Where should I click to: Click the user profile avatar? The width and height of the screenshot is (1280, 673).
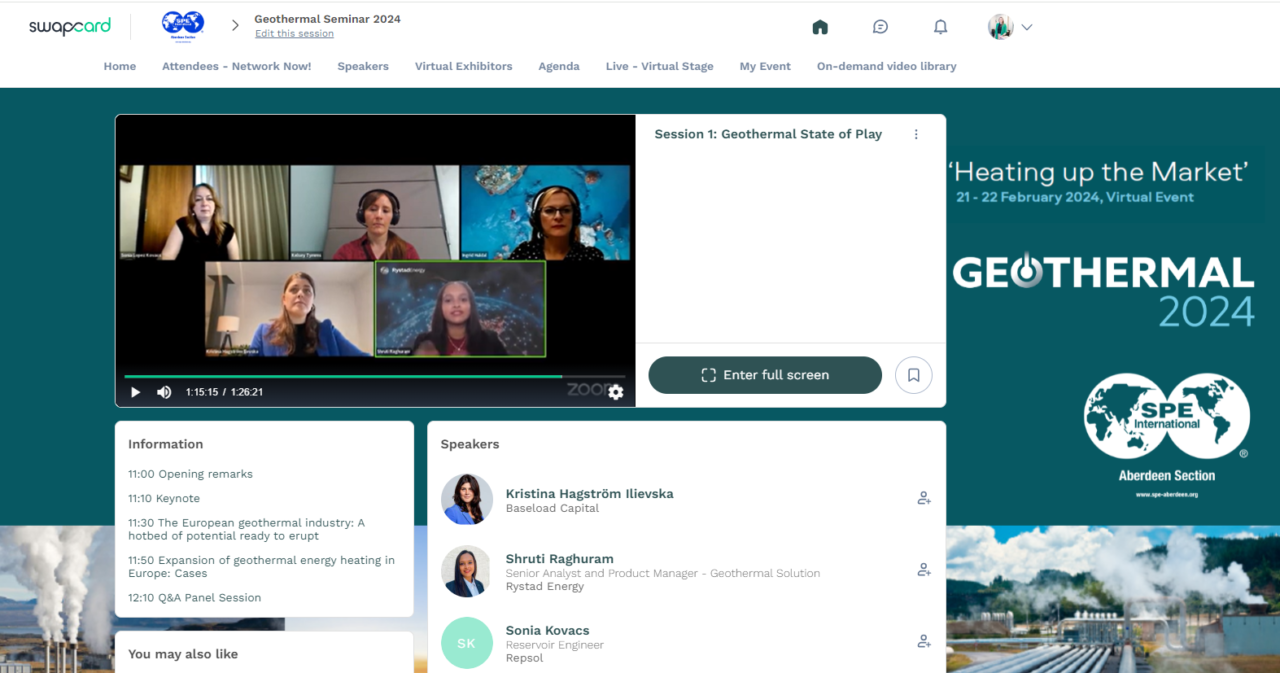[1001, 27]
